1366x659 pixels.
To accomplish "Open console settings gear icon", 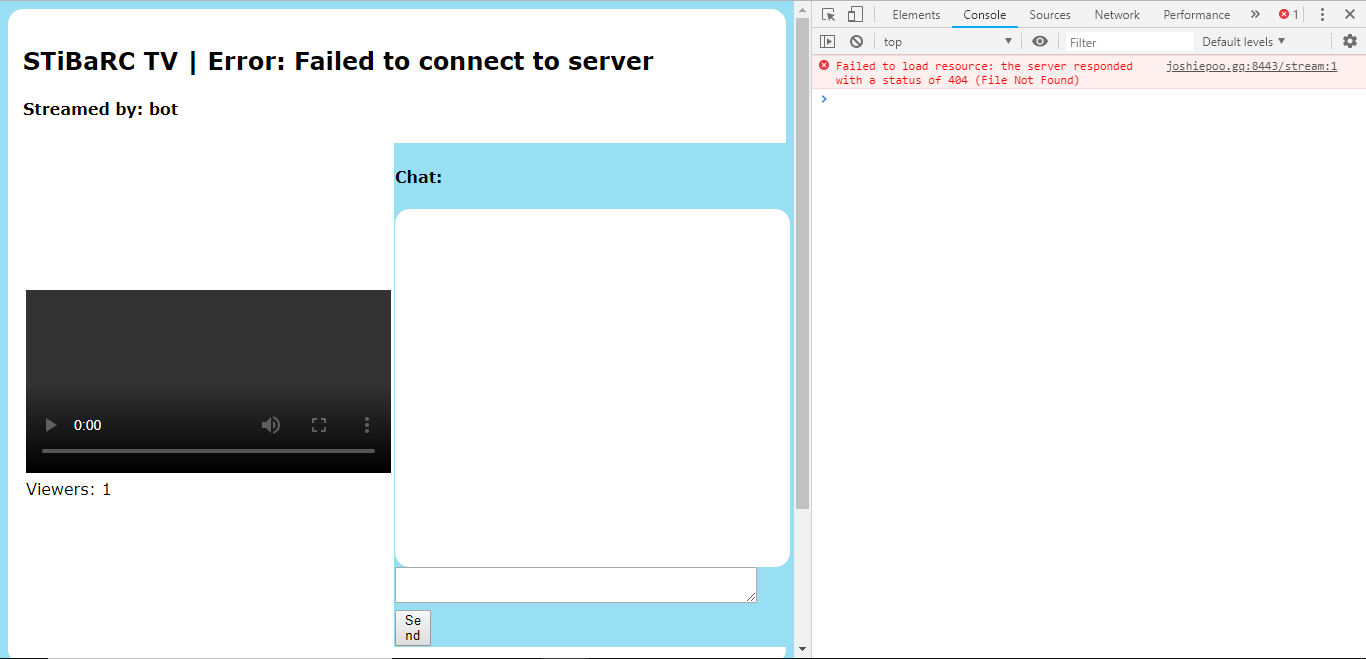I will click(x=1349, y=42).
